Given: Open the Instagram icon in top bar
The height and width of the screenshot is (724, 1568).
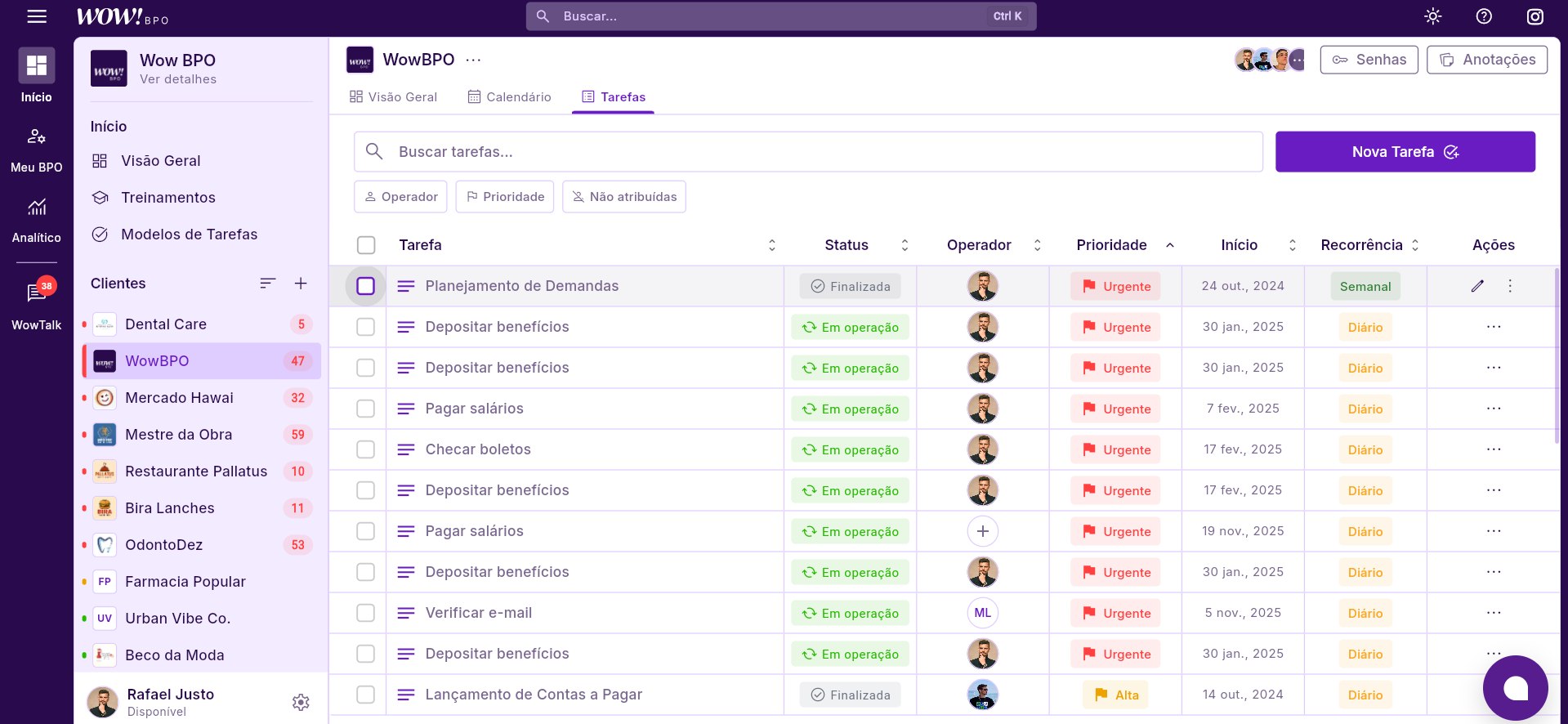Looking at the screenshot, I should click(x=1534, y=16).
